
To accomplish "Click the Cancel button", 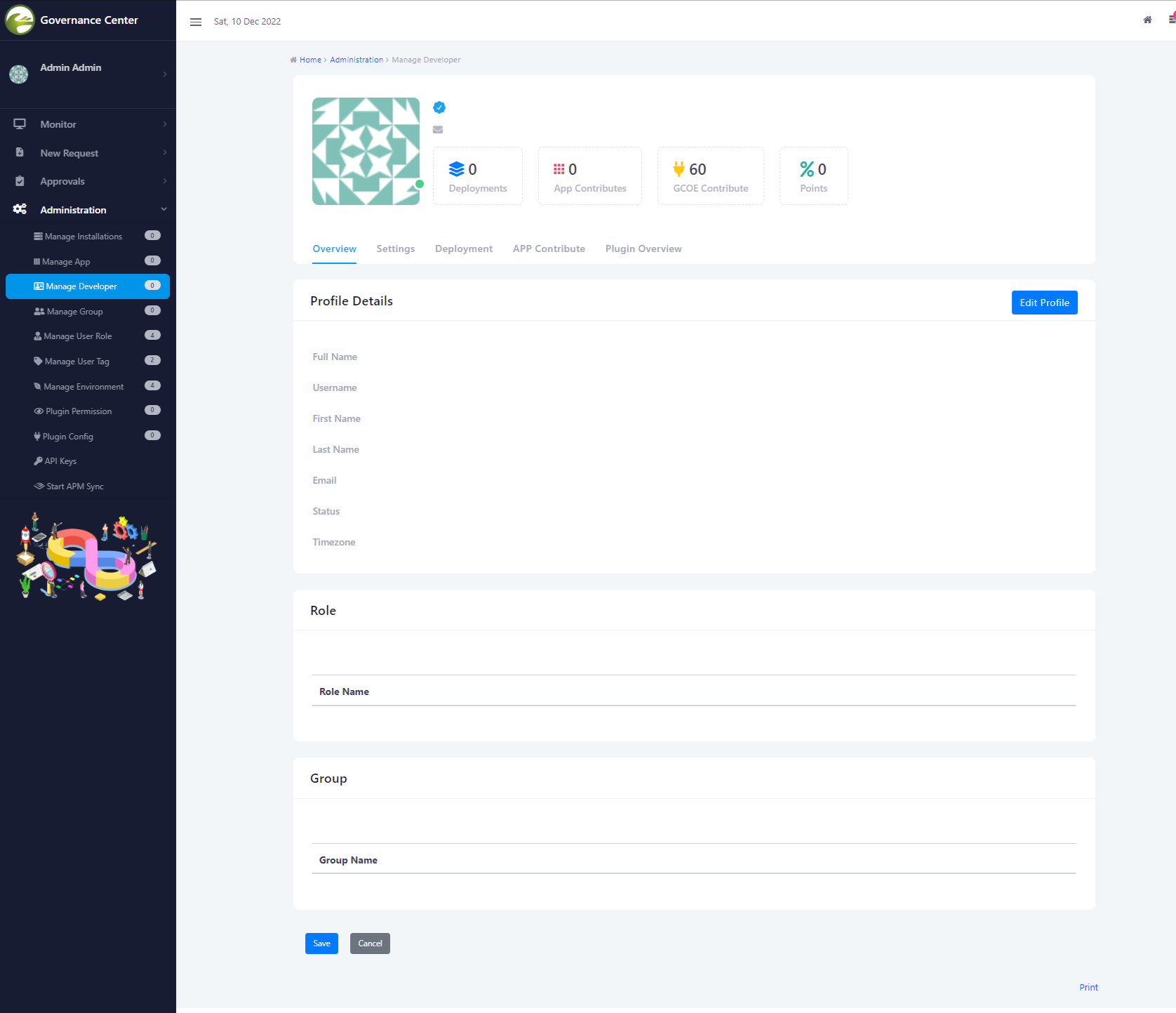I will 370,944.
